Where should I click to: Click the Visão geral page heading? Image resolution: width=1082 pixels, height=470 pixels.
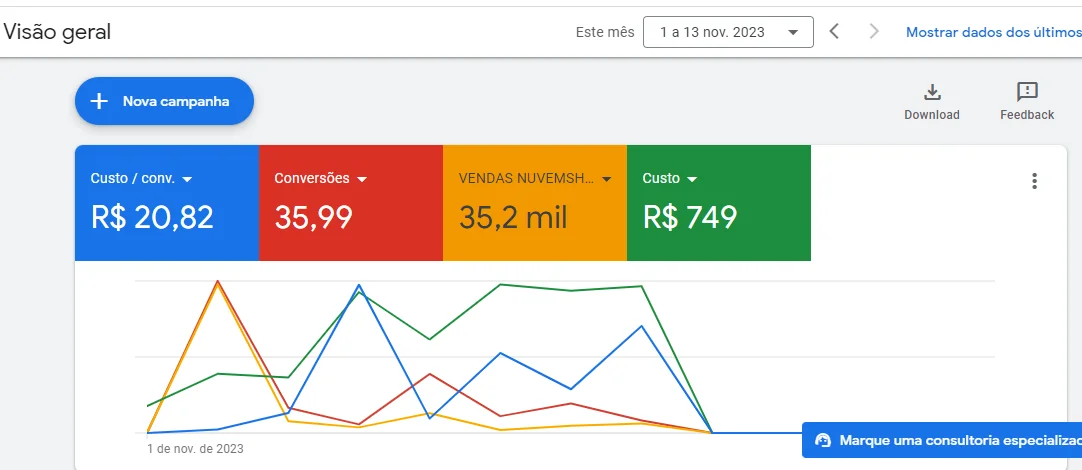click(57, 32)
